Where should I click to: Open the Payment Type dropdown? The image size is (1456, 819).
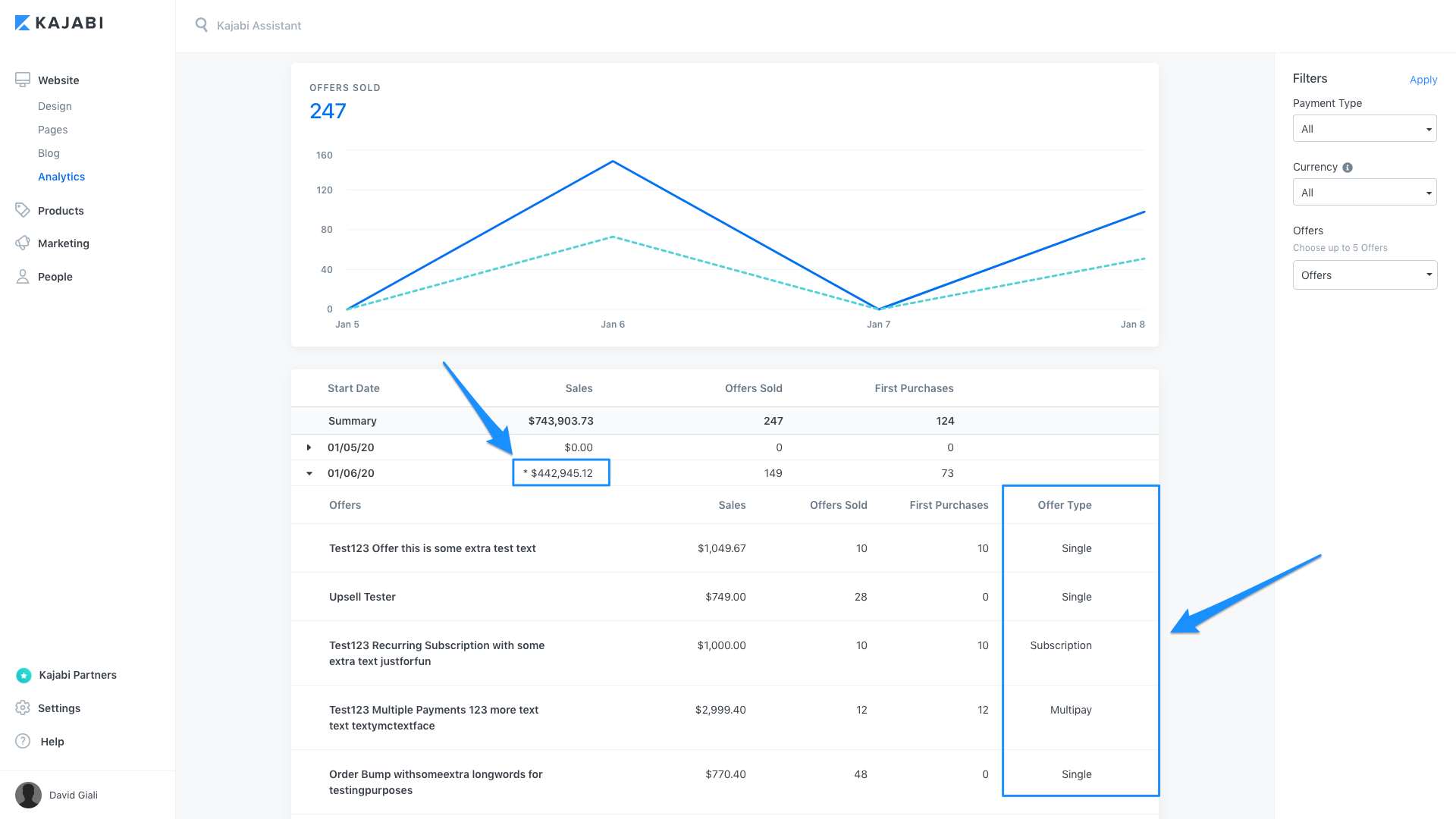click(x=1364, y=129)
